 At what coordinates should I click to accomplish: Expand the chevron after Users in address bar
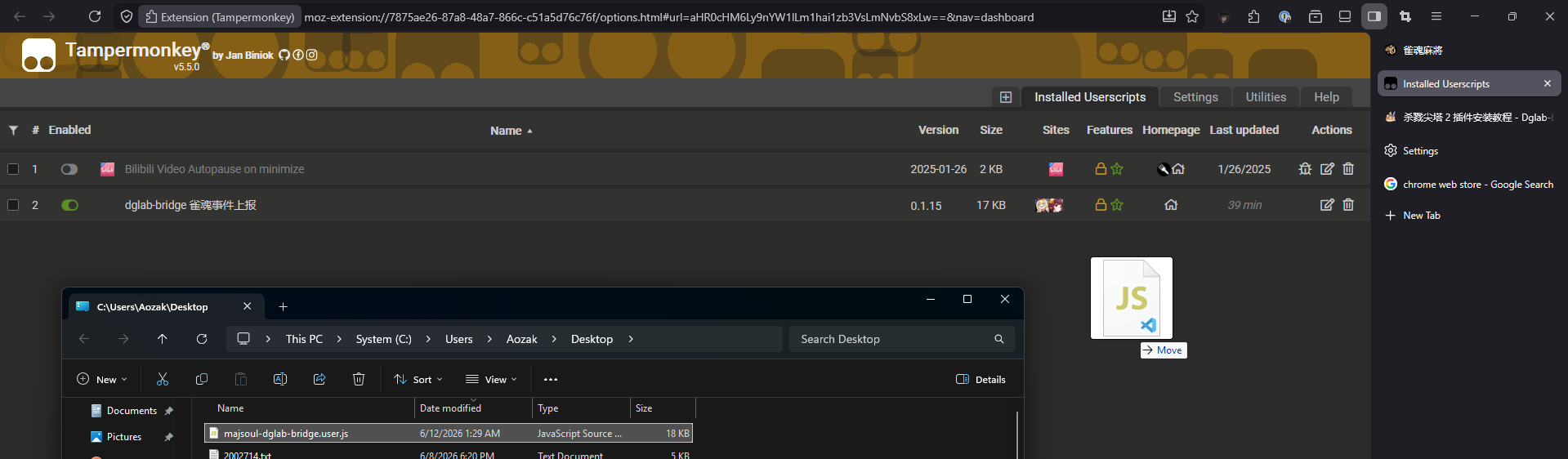coord(489,339)
